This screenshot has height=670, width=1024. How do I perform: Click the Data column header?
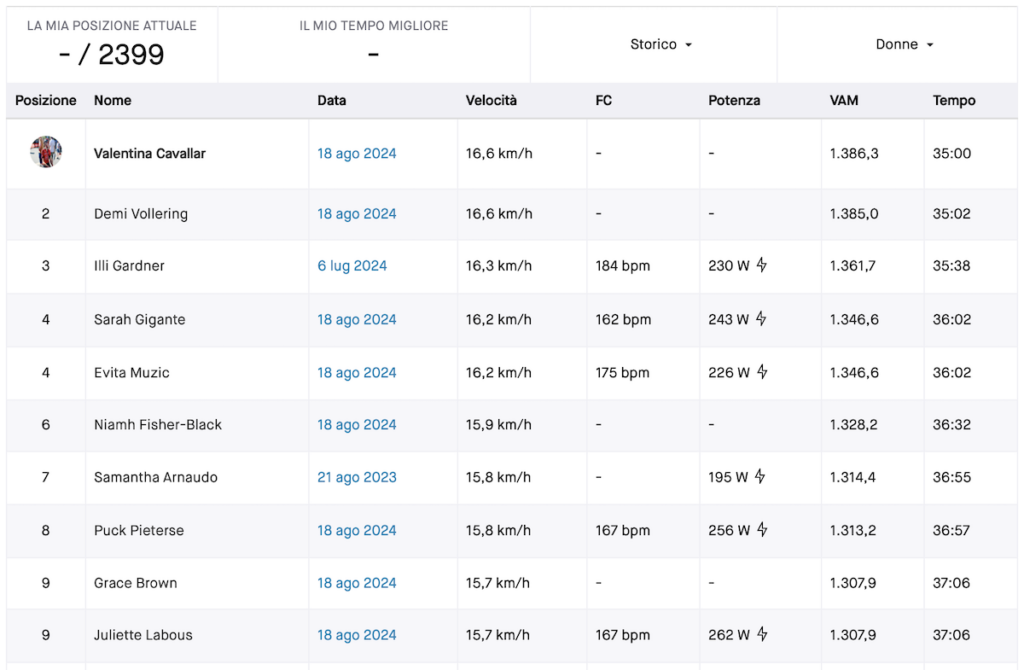pos(332,101)
